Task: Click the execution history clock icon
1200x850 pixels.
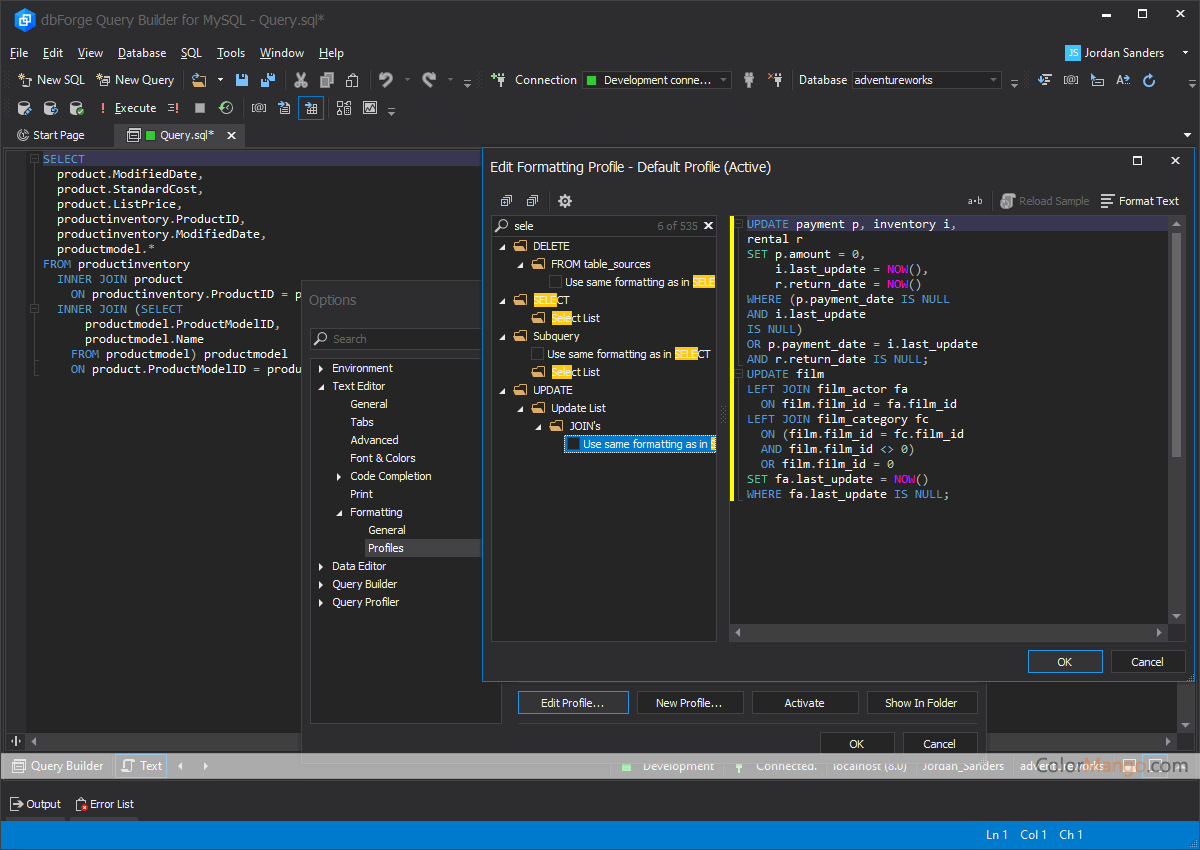Action: coord(226,108)
